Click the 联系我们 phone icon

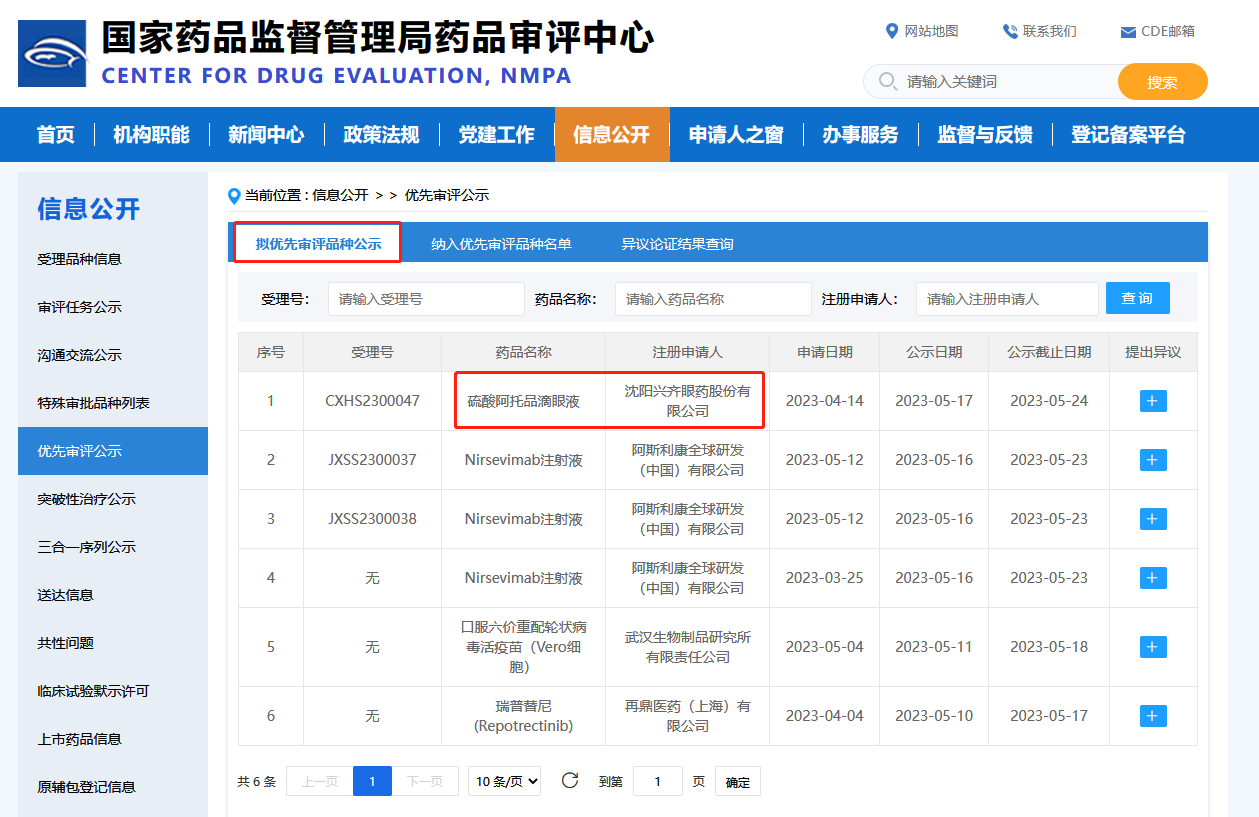coord(1010,31)
